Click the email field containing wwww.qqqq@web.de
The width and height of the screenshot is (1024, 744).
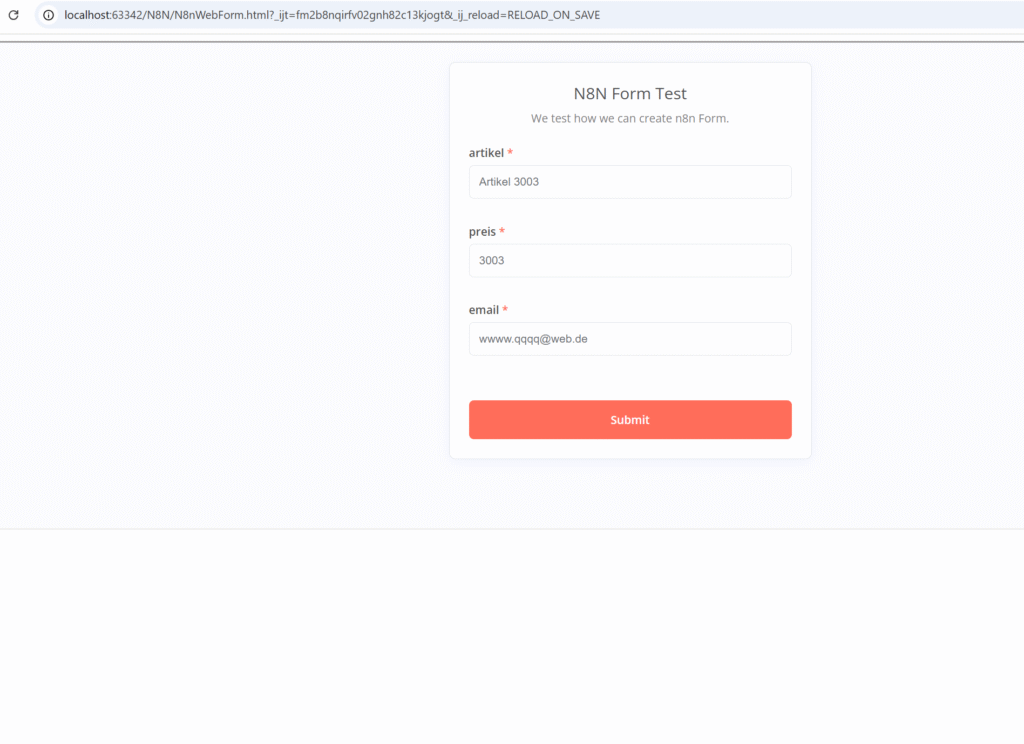pos(630,338)
